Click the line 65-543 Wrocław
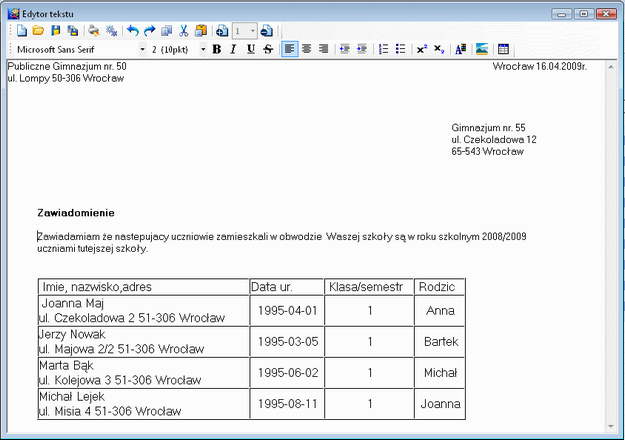This screenshot has height=440, width=625. click(x=487, y=151)
